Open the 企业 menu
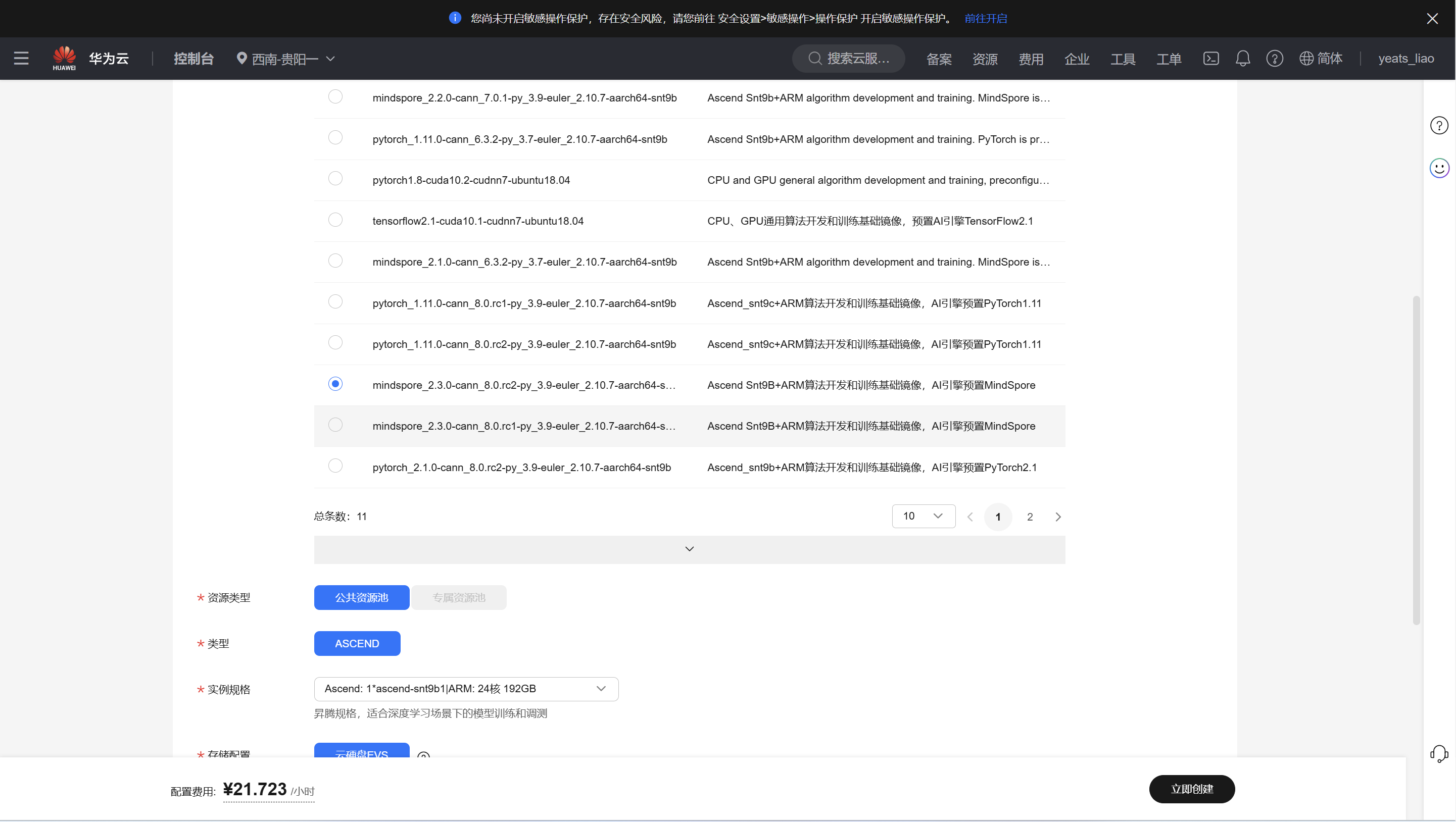The image size is (1456, 822). 1076,59
